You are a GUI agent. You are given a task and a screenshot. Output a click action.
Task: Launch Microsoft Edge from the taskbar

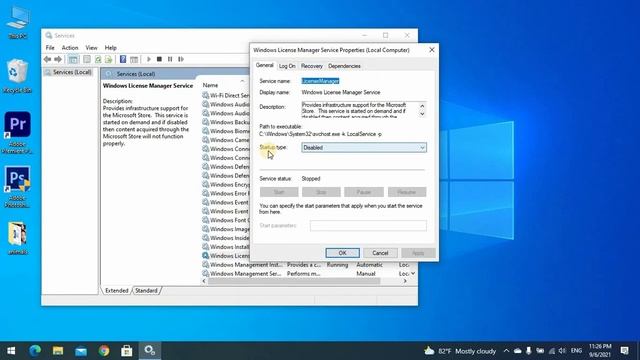point(35,351)
